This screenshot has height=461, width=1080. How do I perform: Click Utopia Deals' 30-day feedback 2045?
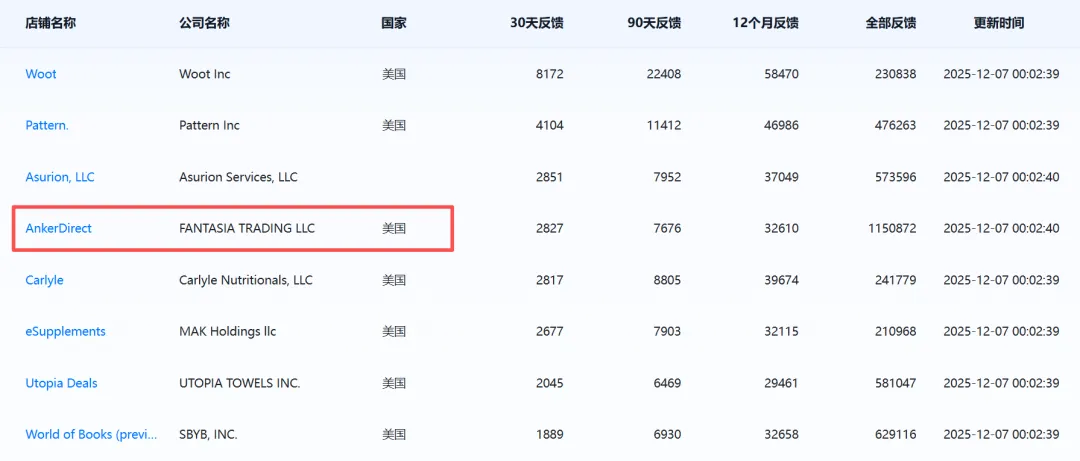[x=550, y=383]
